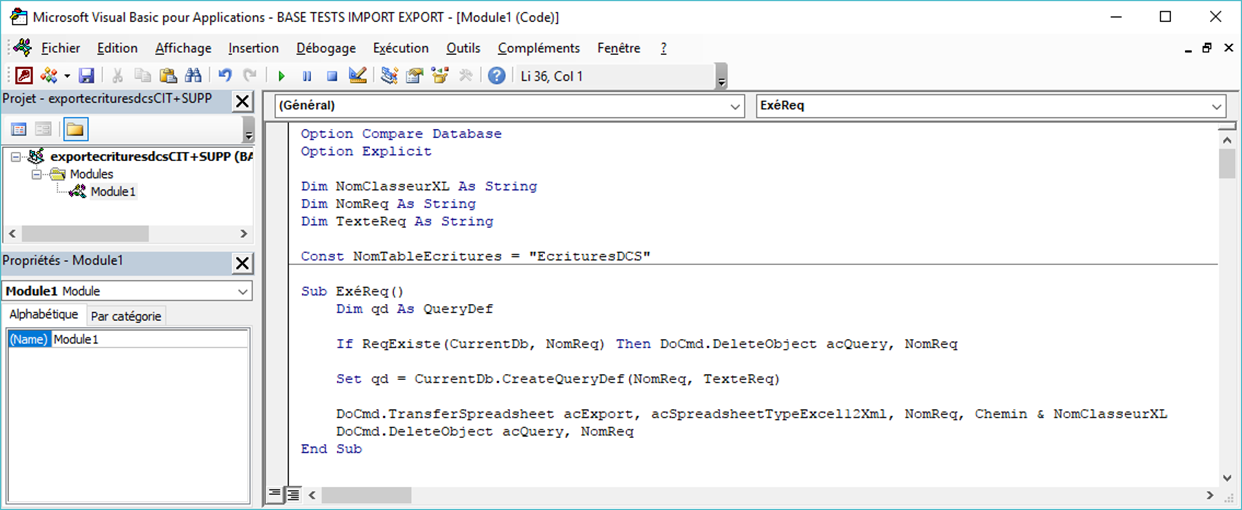Screen dimensions: 1242x510
Task: Run the Sub with green play button
Action: point(282,75)
